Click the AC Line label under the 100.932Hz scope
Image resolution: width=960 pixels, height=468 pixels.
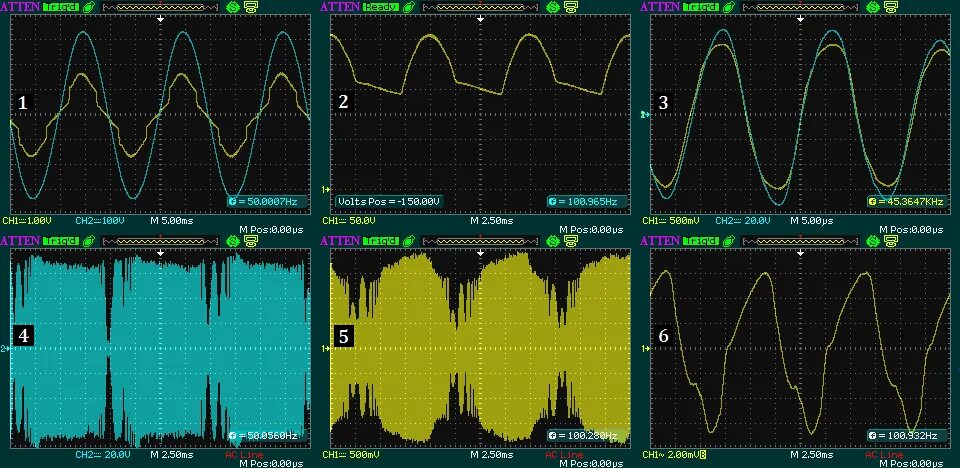coord(885,455)
